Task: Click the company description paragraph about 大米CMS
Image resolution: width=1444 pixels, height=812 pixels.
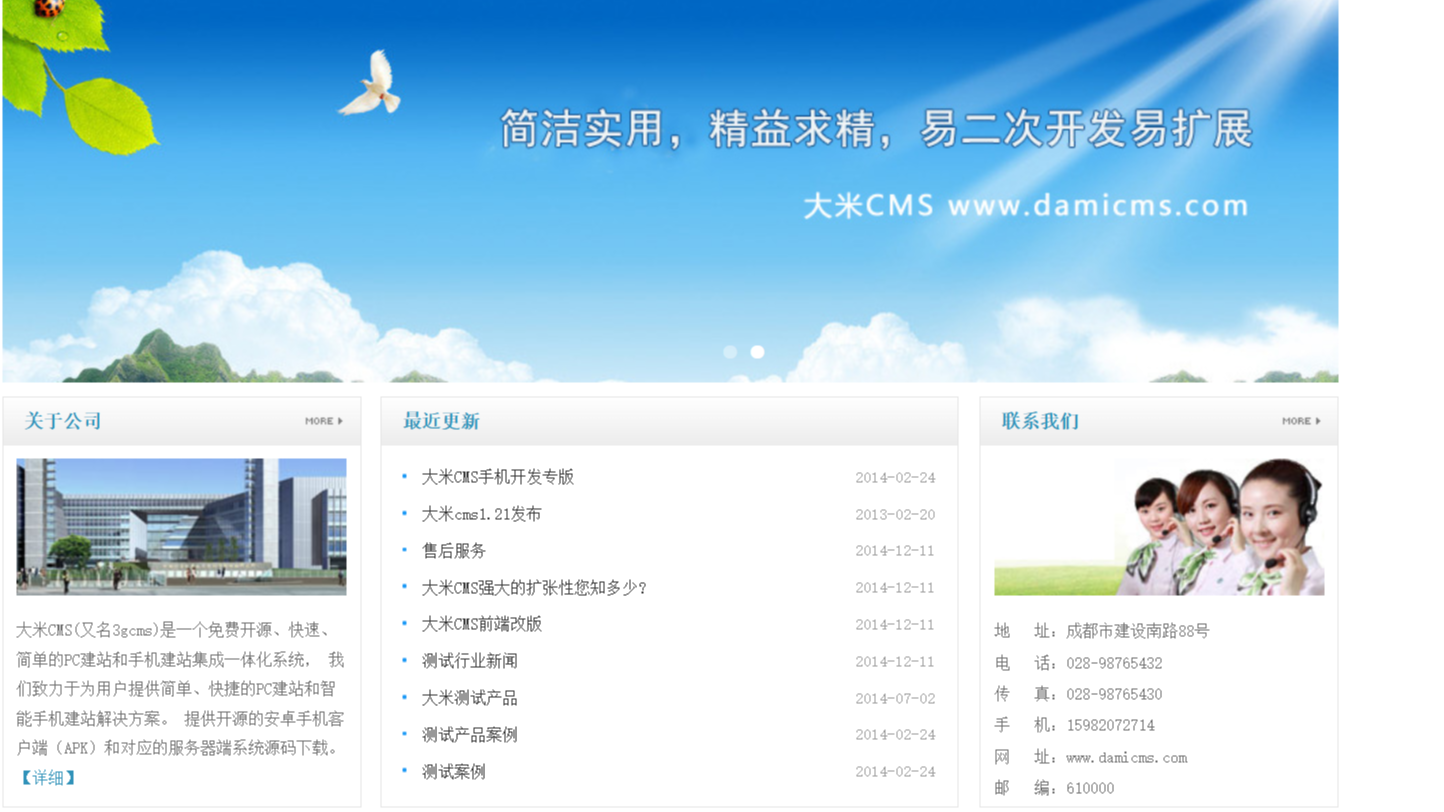Action: (180, 689)
